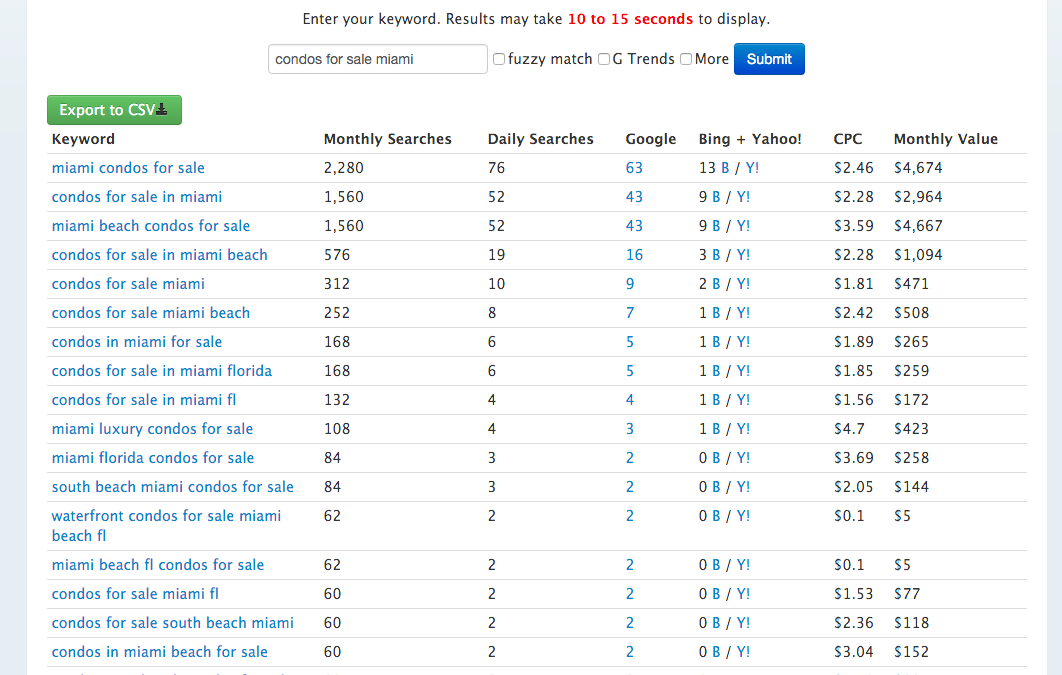Click 'condos for sale miami' keyword link

tap(128, 284)
